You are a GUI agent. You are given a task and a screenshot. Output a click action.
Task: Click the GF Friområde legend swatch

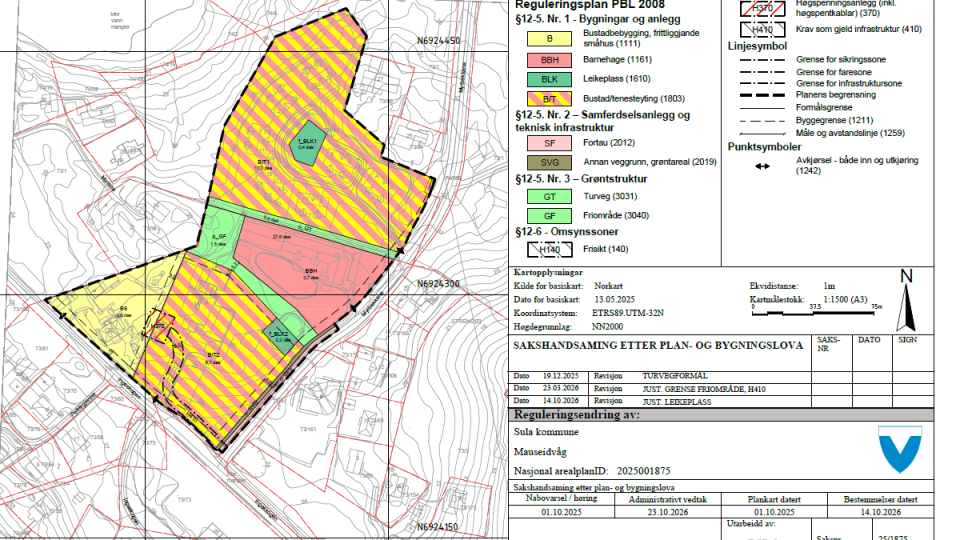(x=549, y=216)
